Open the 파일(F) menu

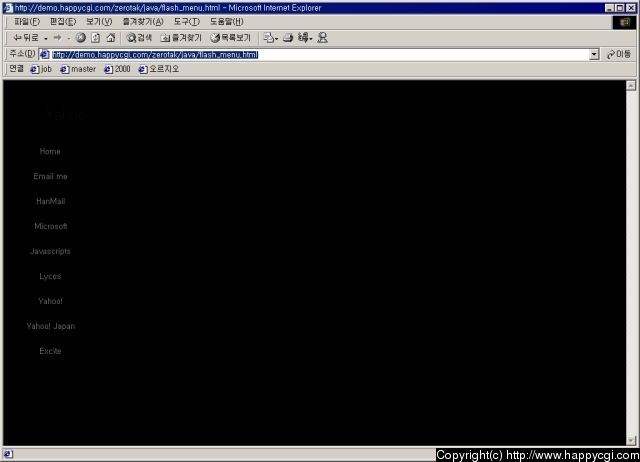[27, 22]
